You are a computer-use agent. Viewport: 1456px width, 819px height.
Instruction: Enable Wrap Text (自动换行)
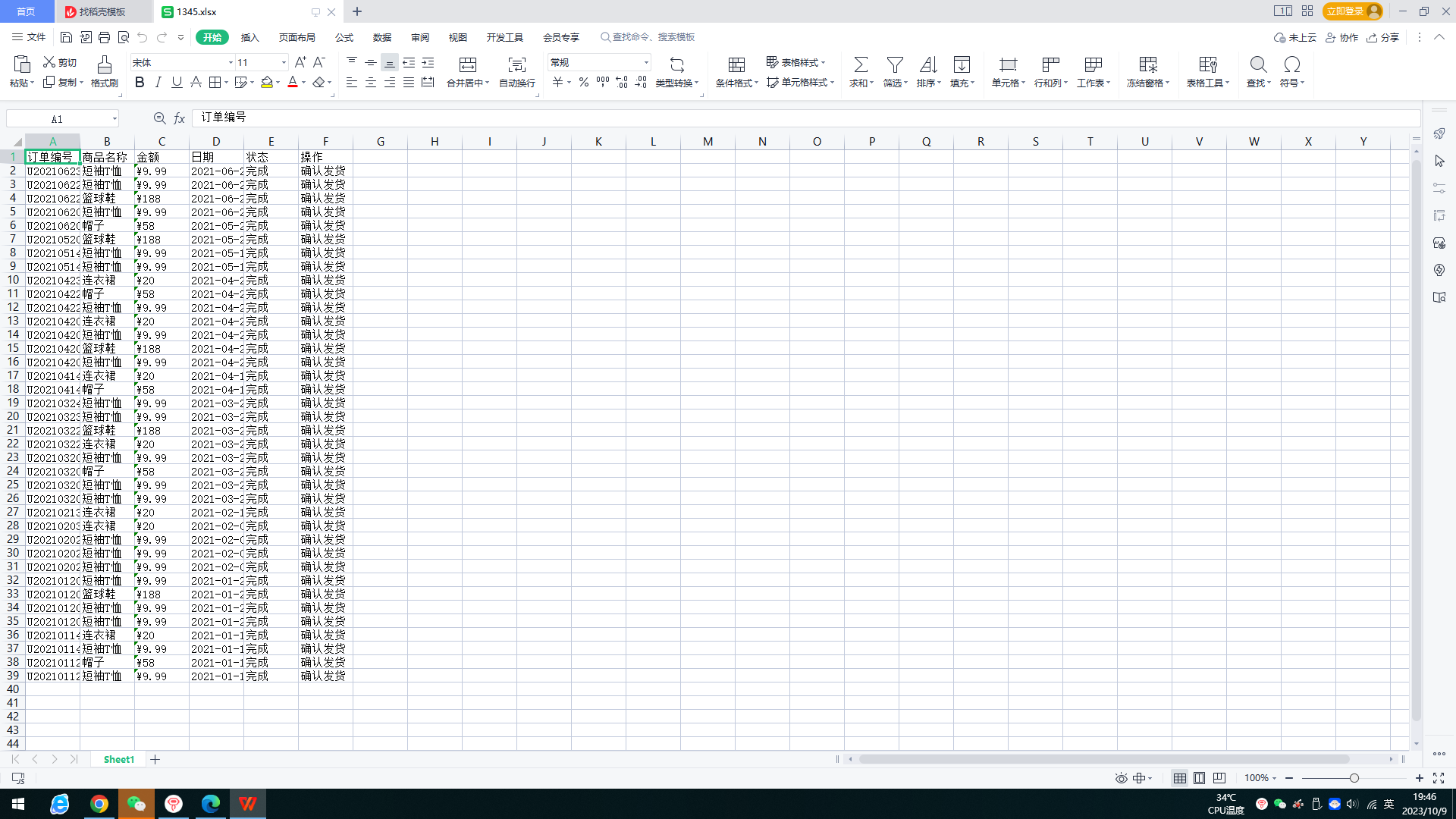pyautogui.click(x=516, y=65)
